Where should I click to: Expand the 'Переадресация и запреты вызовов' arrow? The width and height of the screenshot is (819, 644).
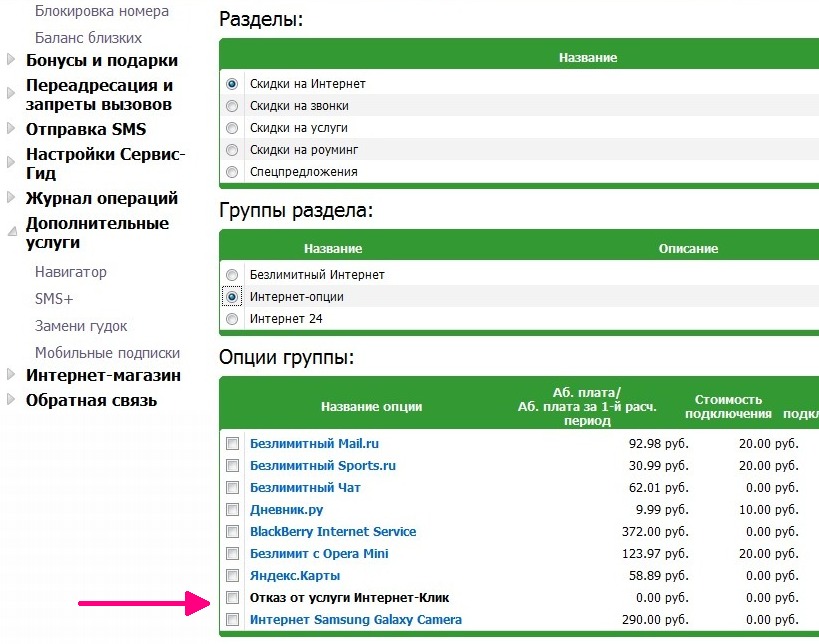coord(10,93)
